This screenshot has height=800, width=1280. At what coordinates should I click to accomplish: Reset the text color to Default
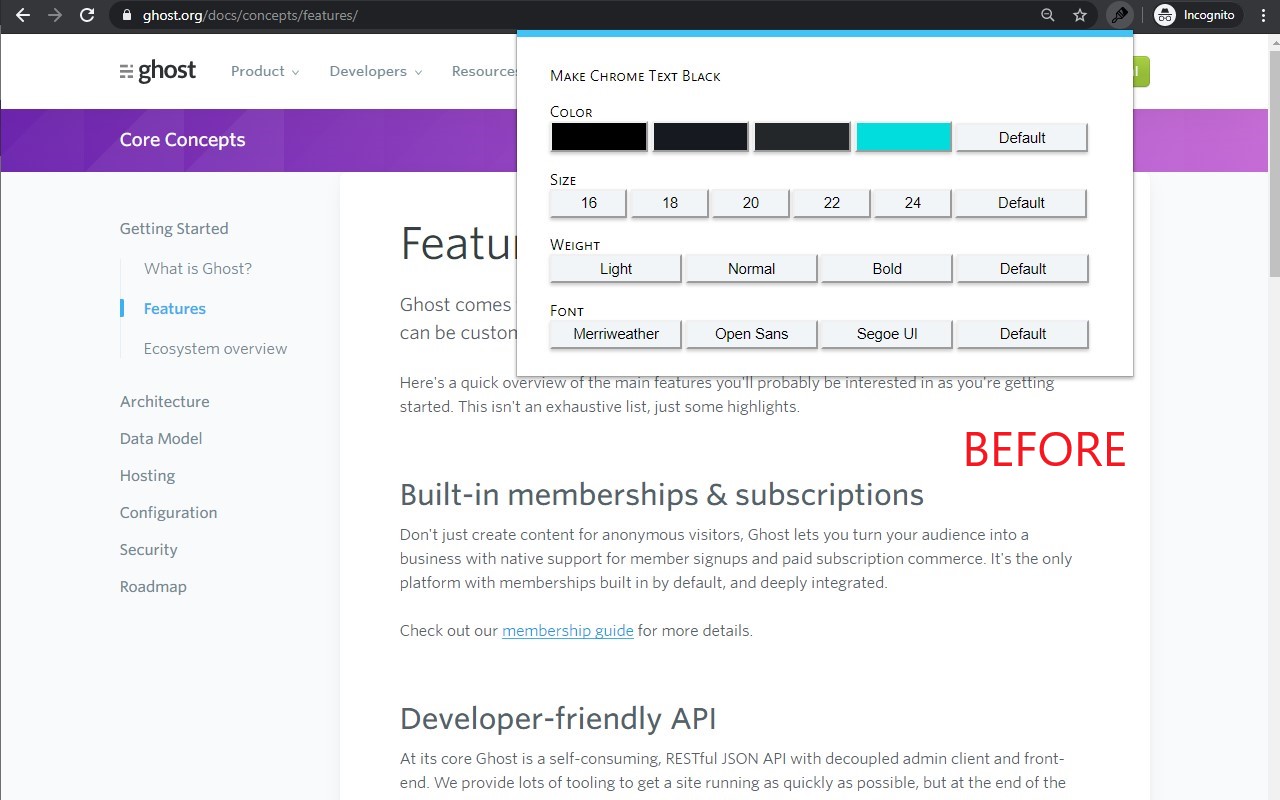[1022, 138]
